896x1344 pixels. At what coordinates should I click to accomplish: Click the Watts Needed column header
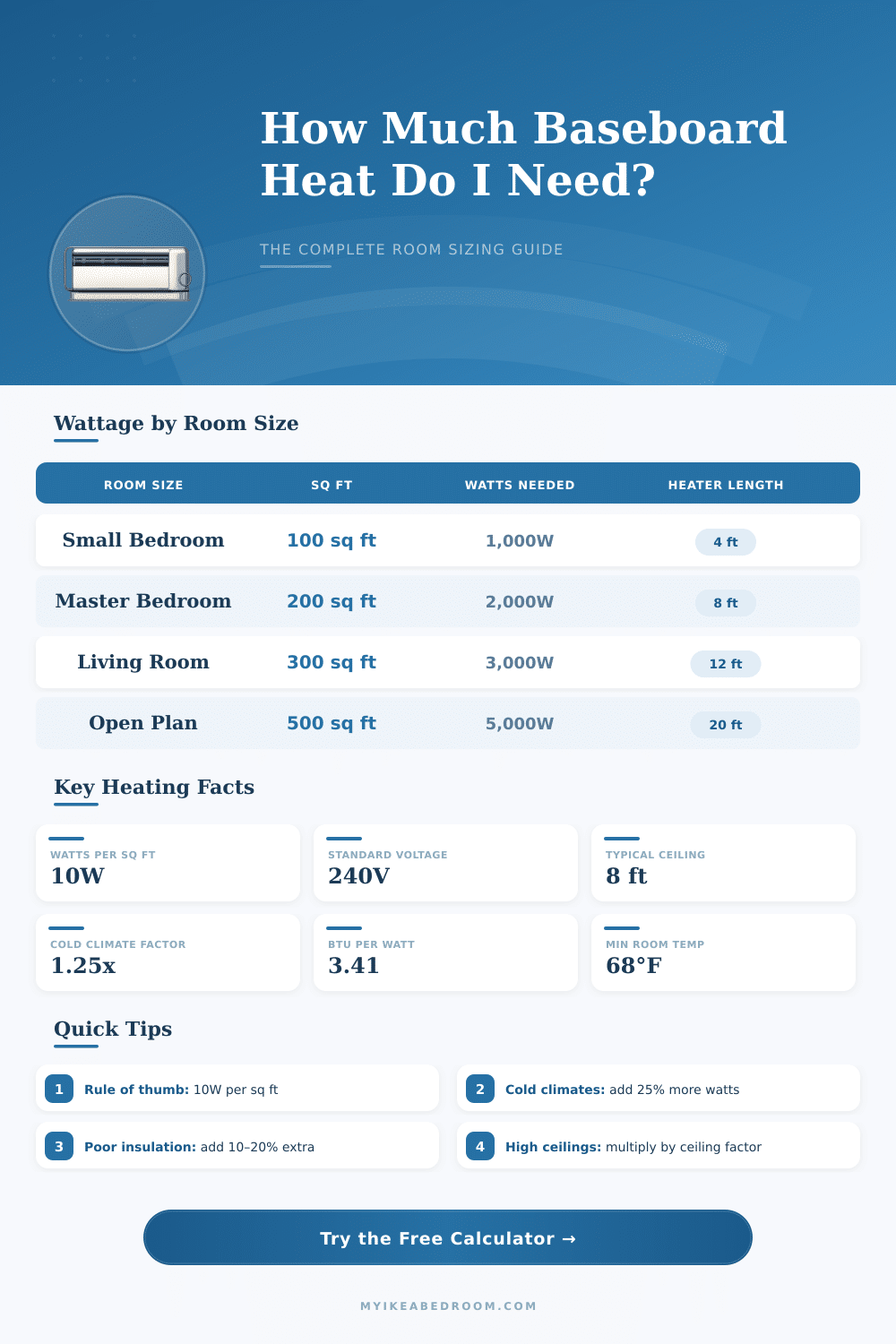(520, 485)
